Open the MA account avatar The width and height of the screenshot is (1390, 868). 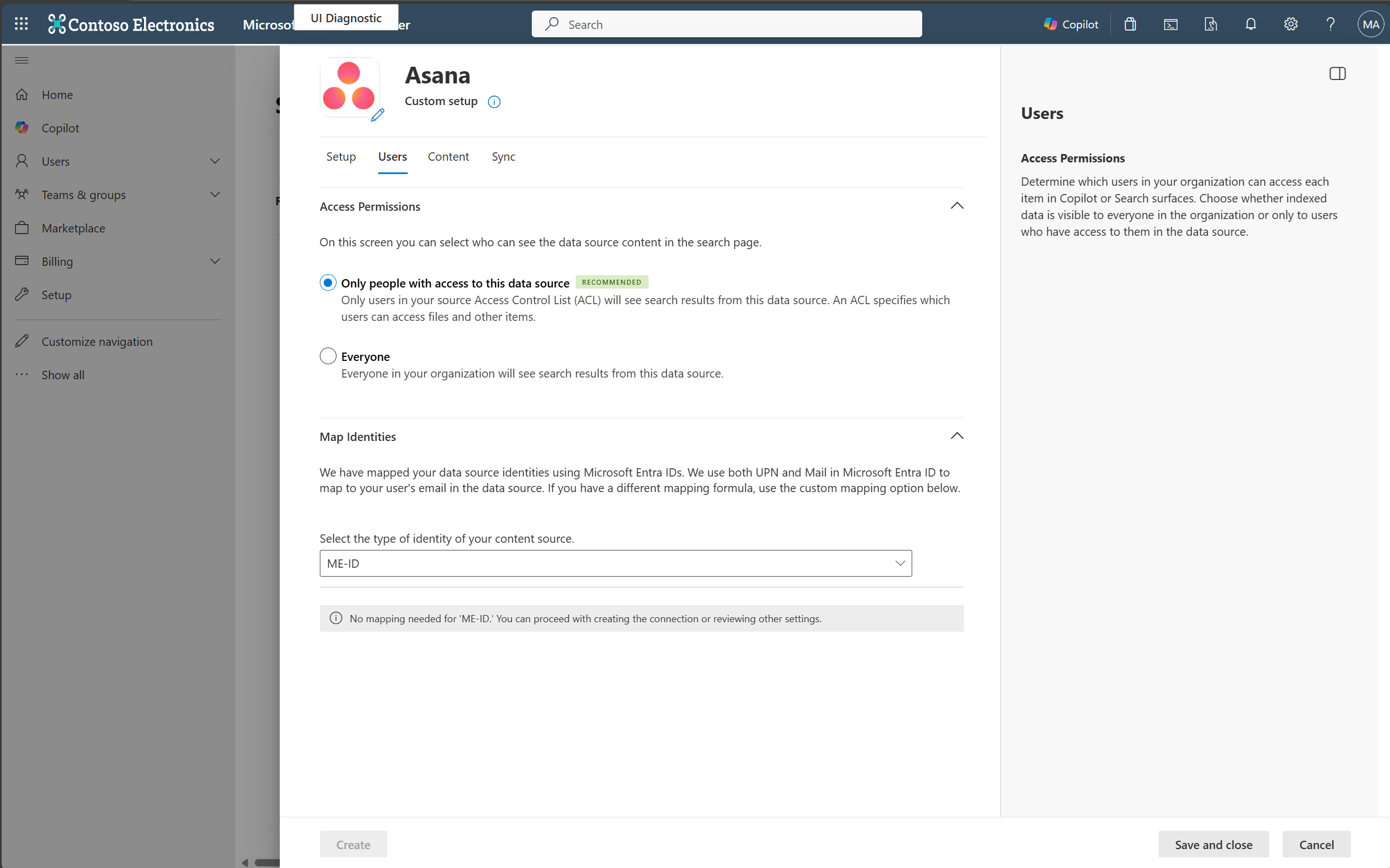tap(1371, 24)
